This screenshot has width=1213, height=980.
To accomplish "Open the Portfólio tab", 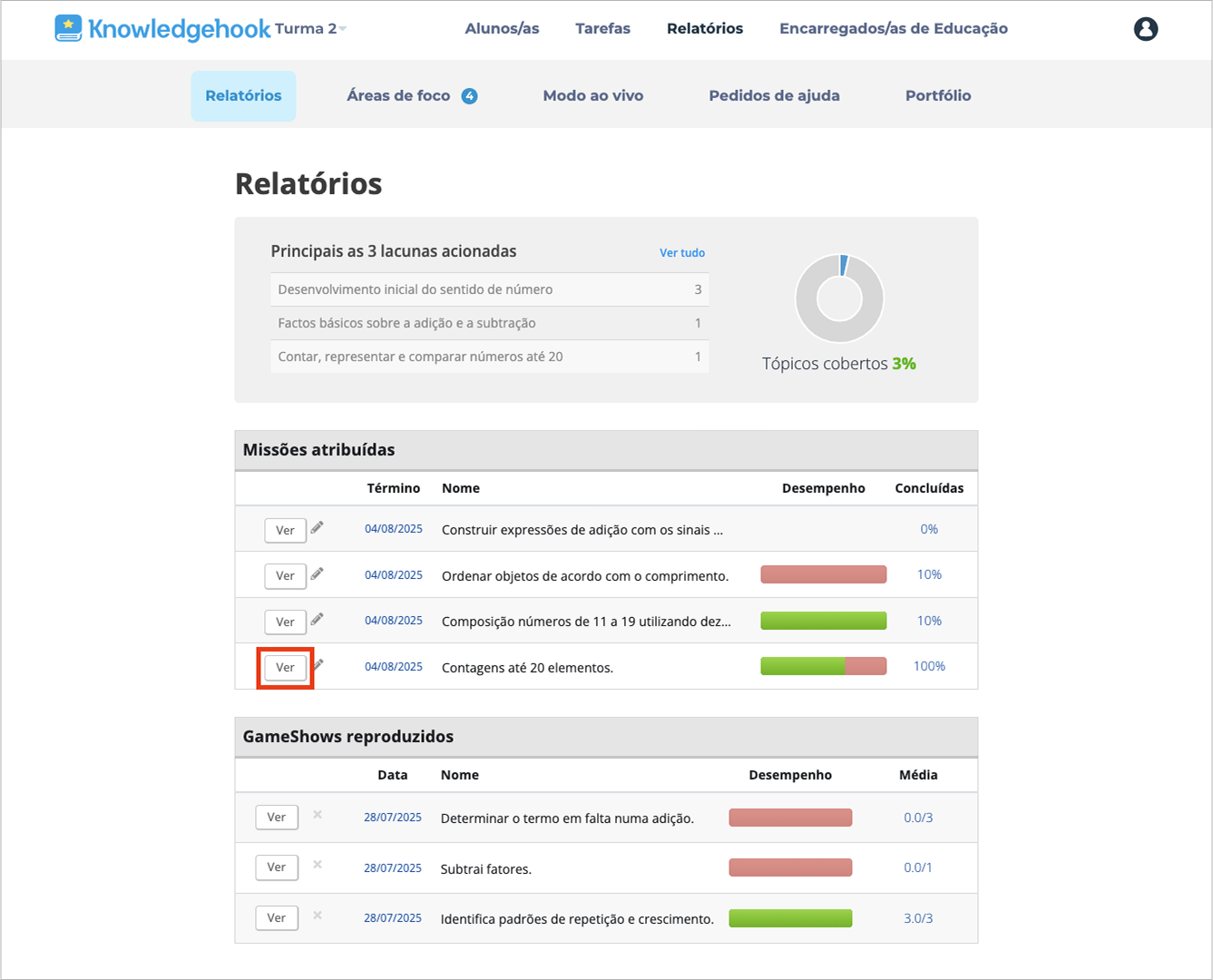I will (x=938, y=95).
